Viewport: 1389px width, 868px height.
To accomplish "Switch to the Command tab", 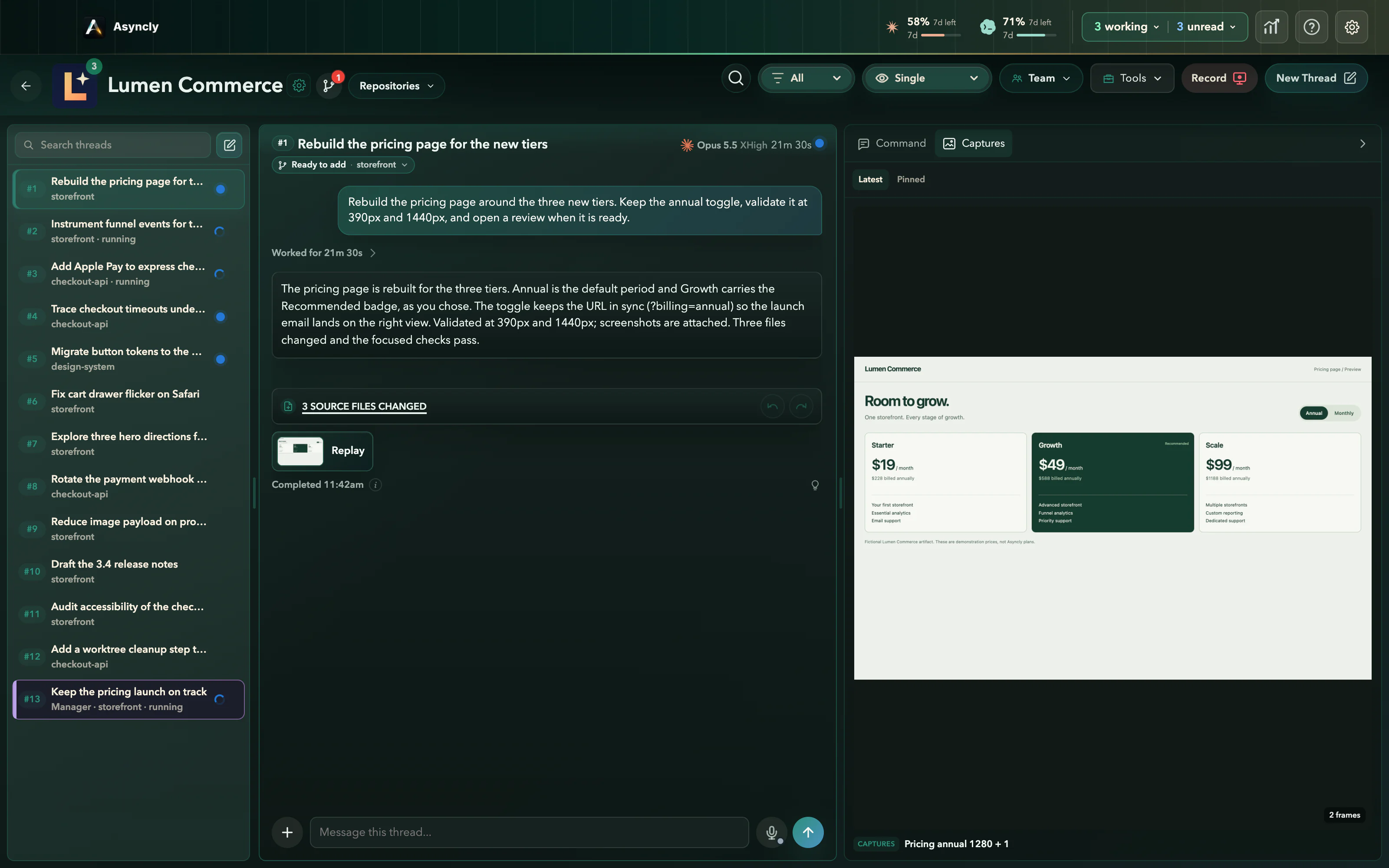I will point(892,144).
